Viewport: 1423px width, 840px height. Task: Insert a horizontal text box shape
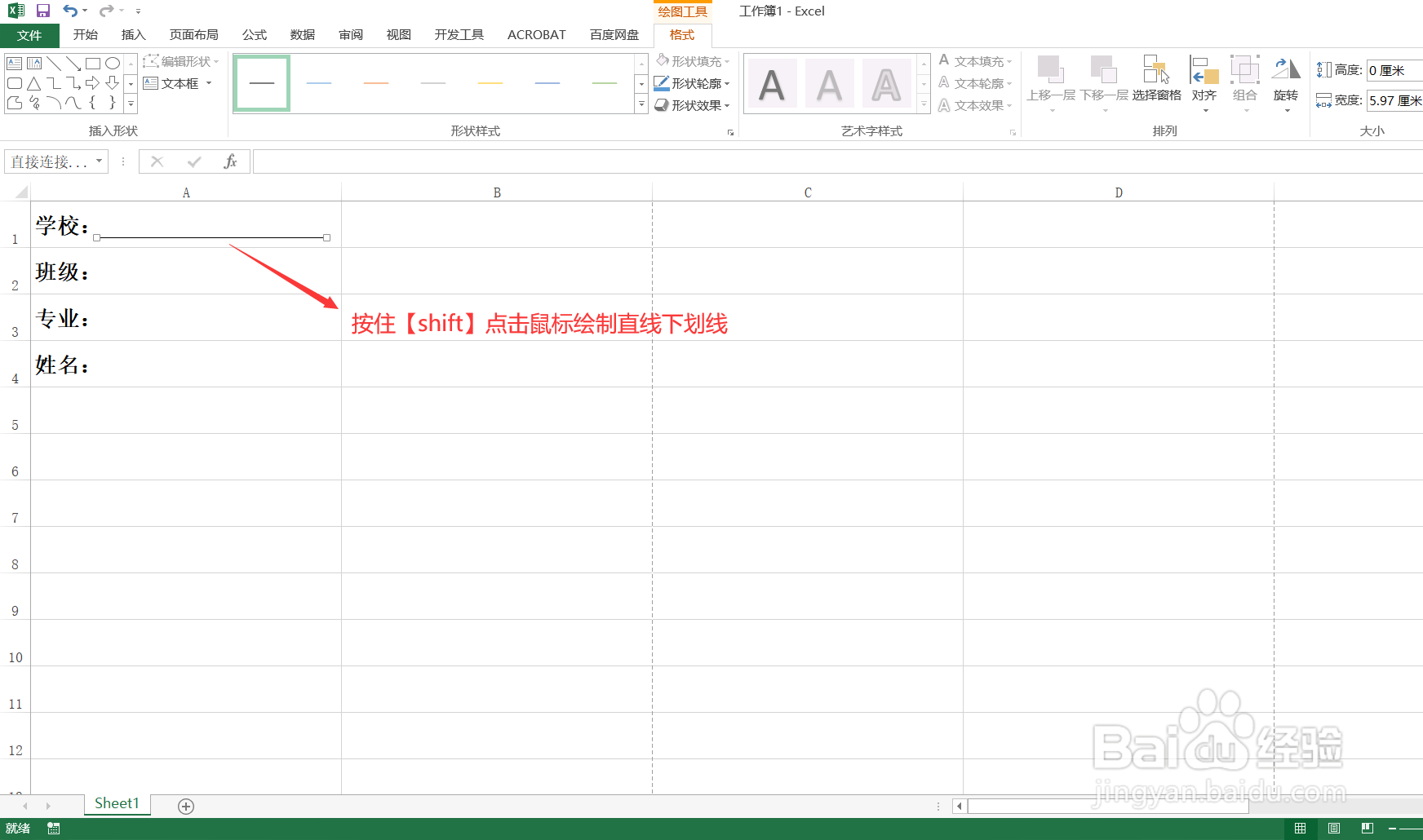(15, 63)
